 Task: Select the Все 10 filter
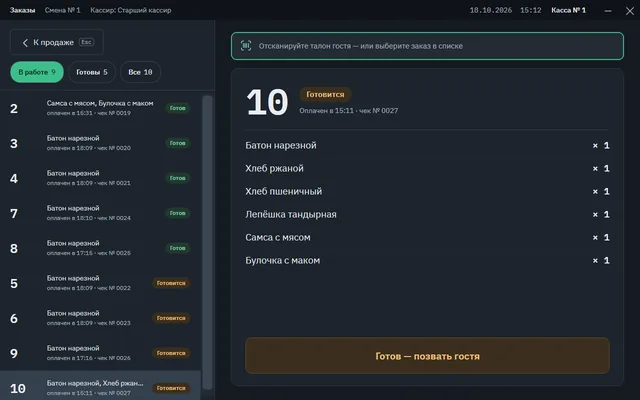140,72
